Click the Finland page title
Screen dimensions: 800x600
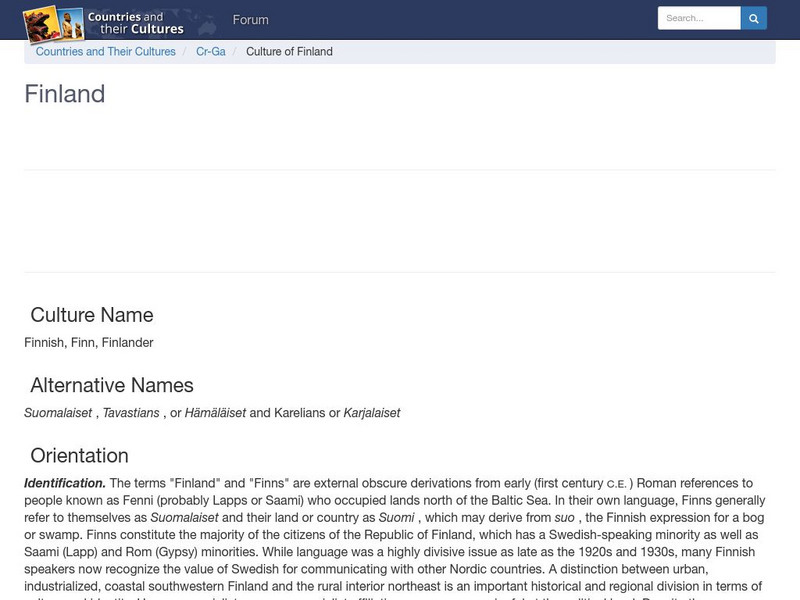(65, 94)
